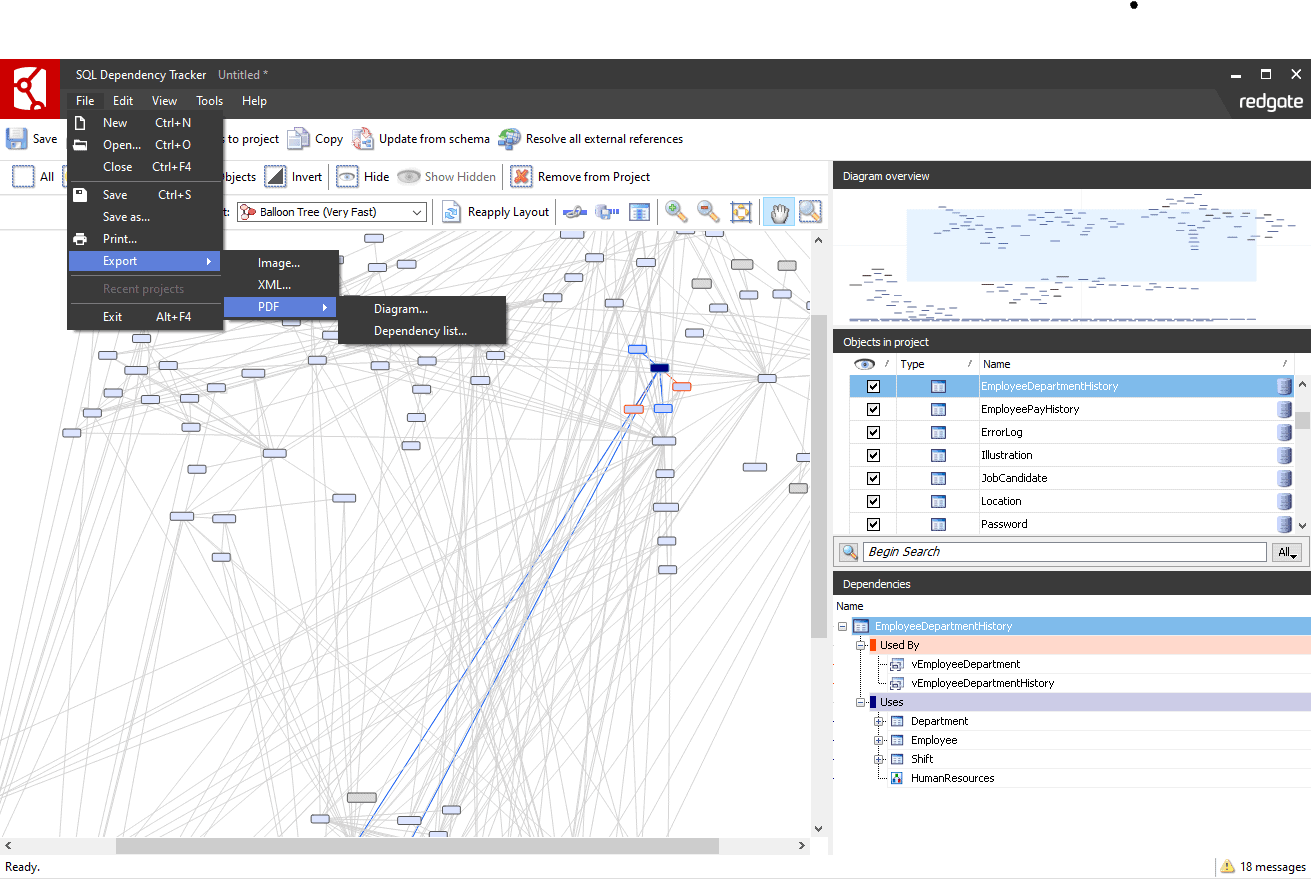Uncheck the EmployeePayHistory checkbox
Viewport: 1311px width, 879px height.
(873, 409)
